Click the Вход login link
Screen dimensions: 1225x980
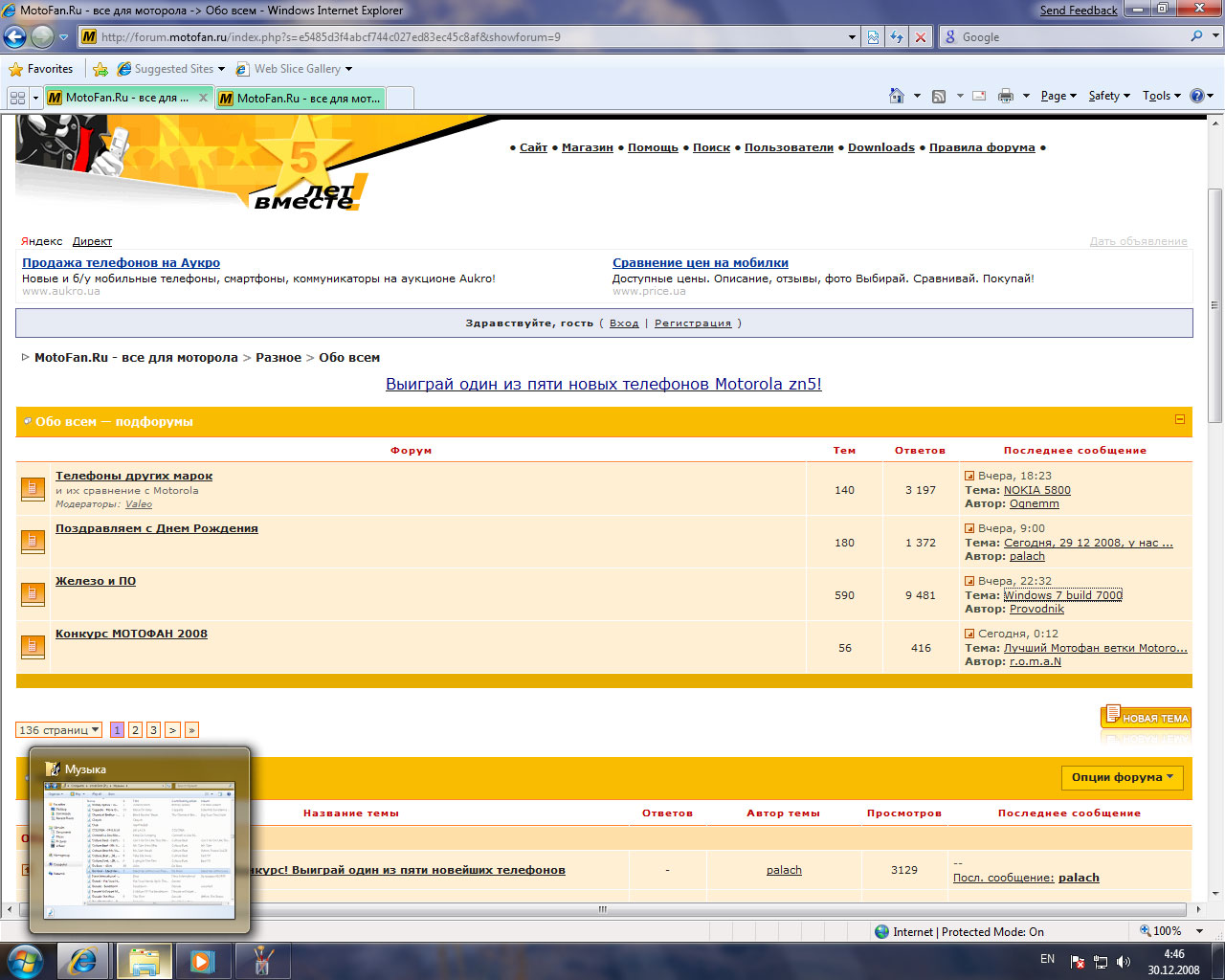pos(624,323)
